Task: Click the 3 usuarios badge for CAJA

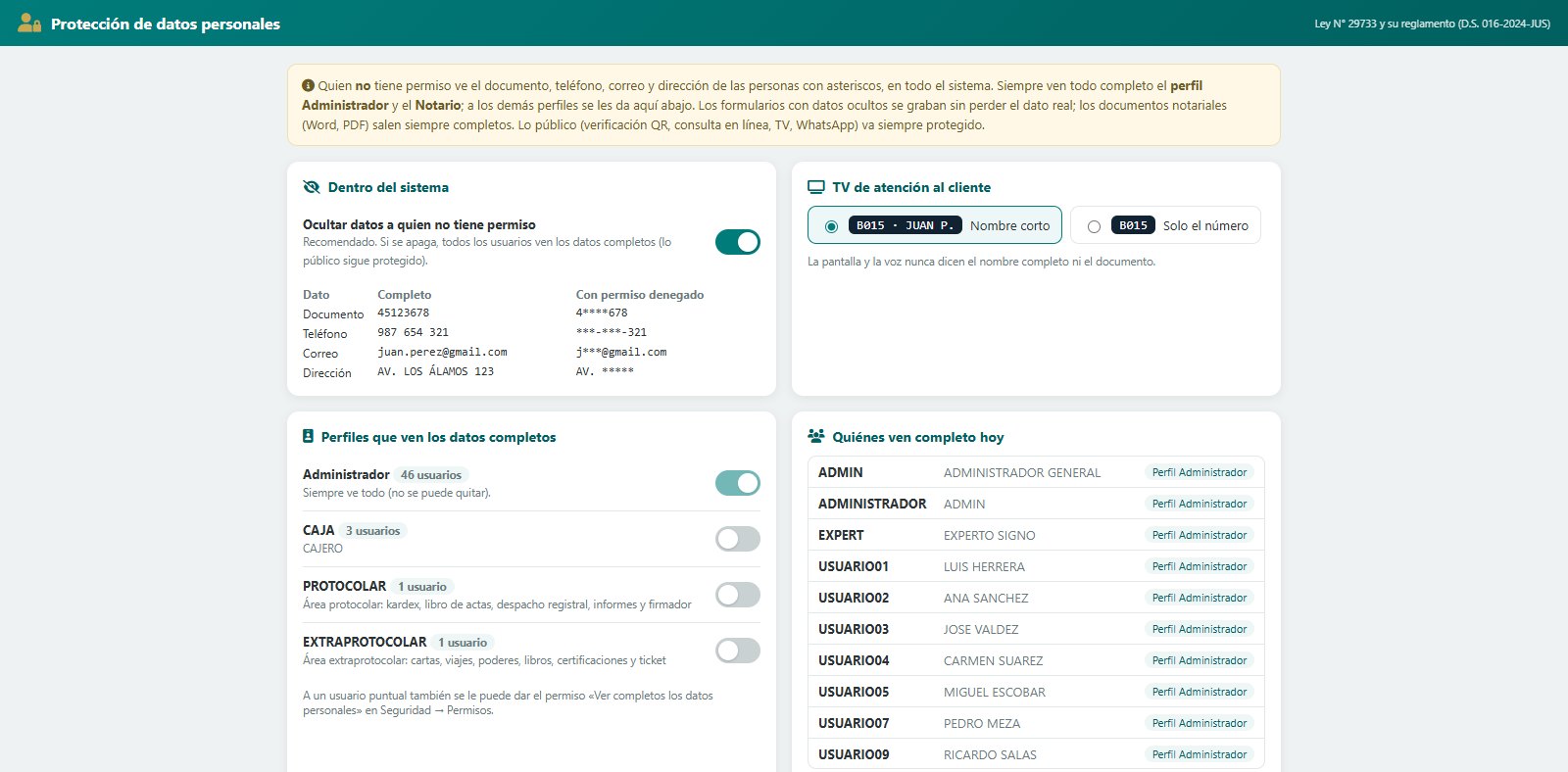Action: pyautogui.click(x=373, y=531)
